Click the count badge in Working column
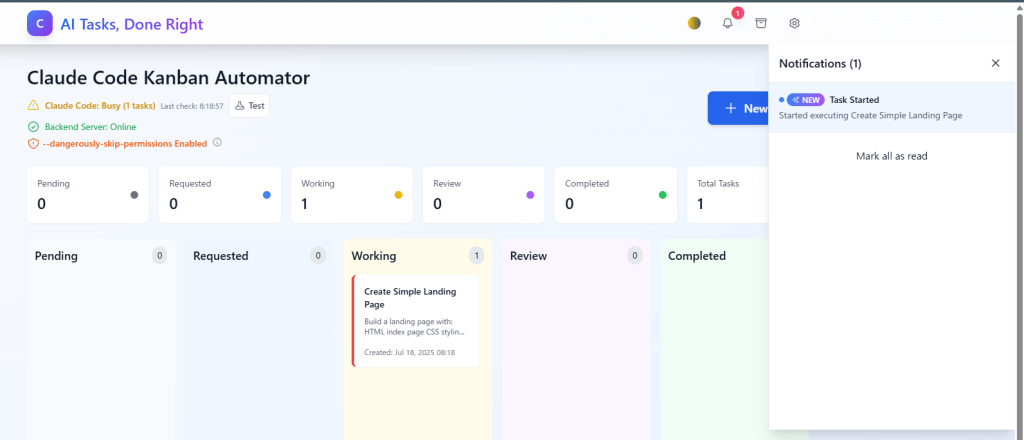The image size is (1024, 440). point(476,256)
